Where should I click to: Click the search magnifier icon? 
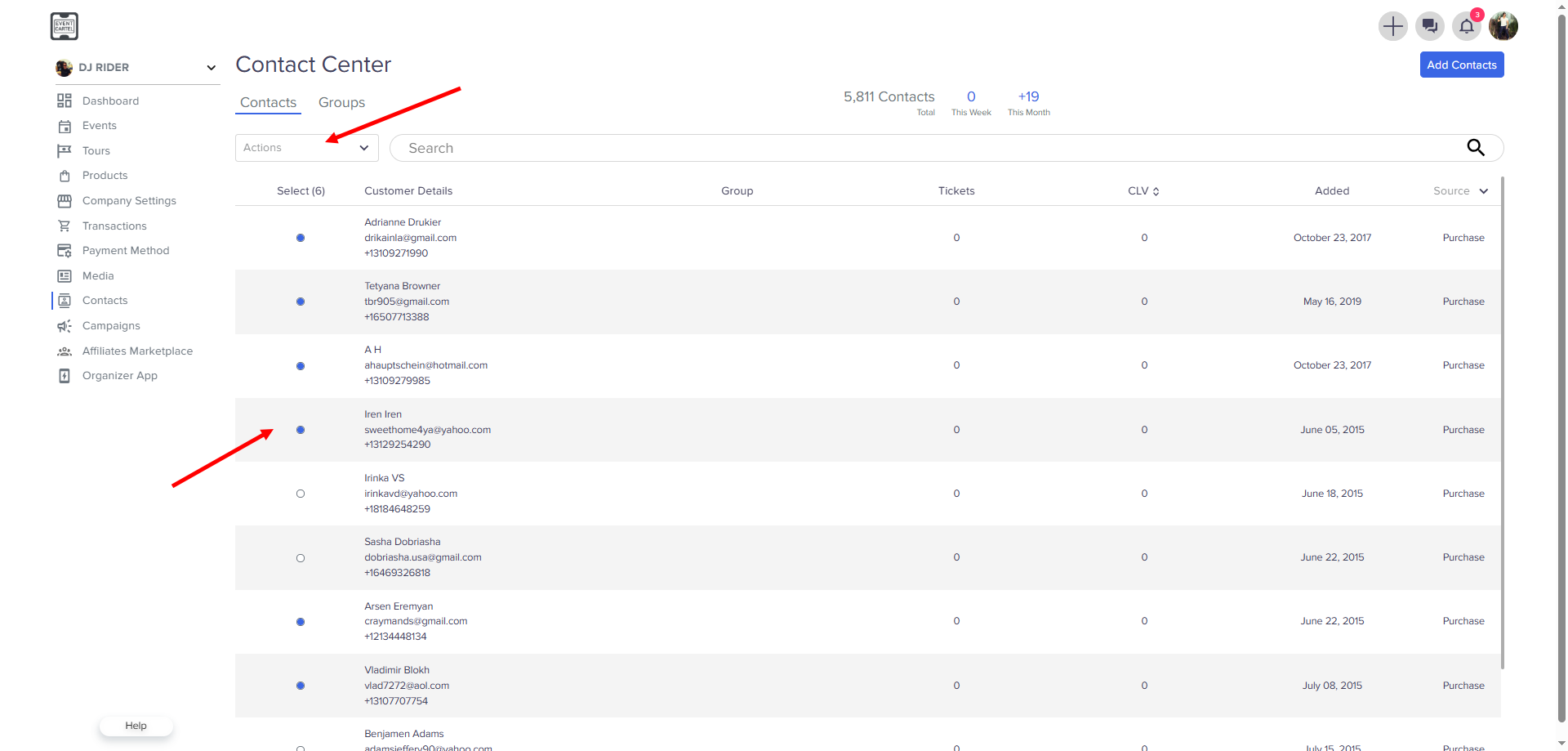point(1476,147)
